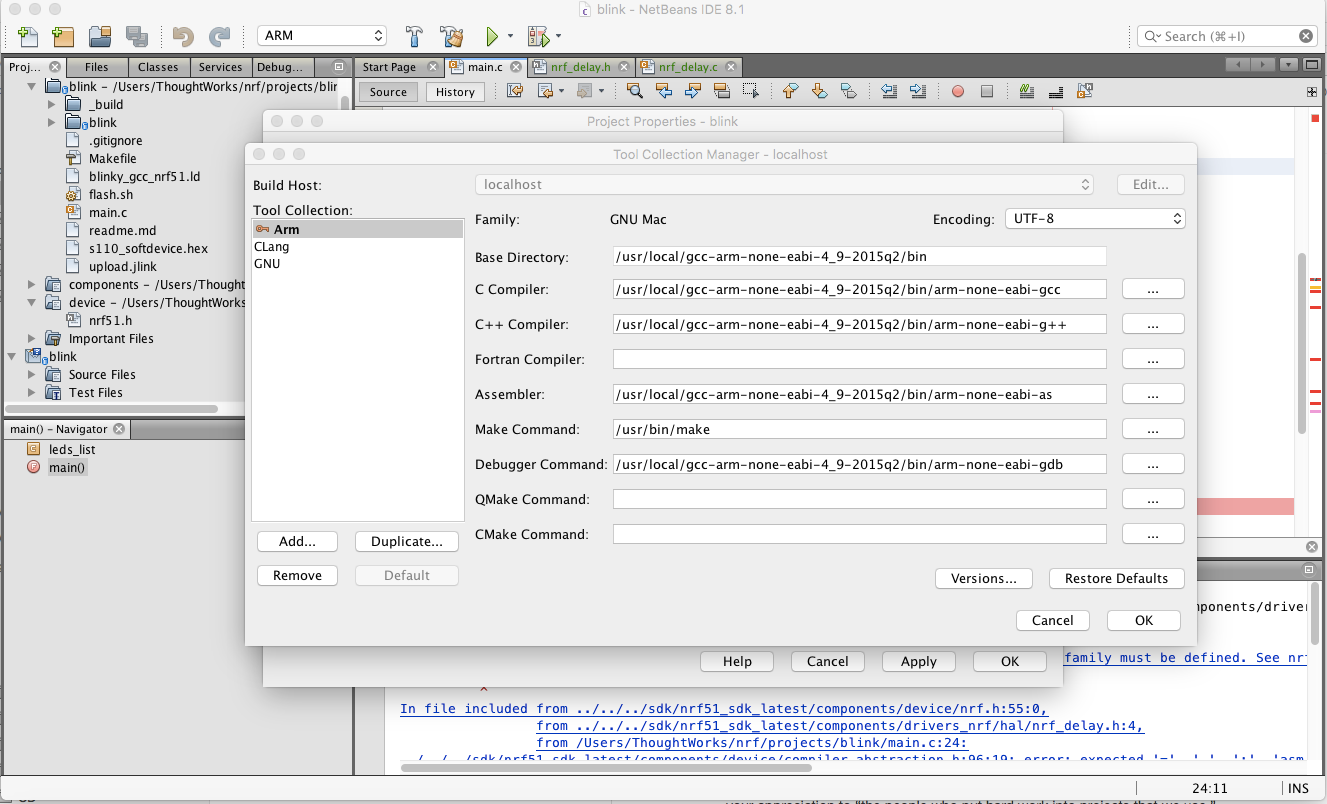The image size is (1327, 804).
Task: Click the Open Project toolbar icon
Action: (100, 36)
